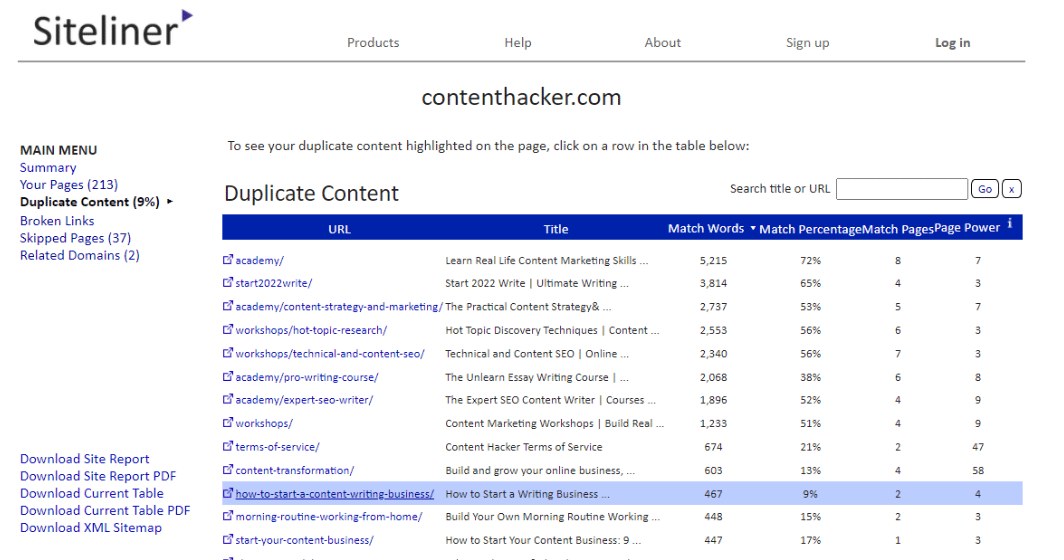Open external link icon for academy/expert-seo-writer/

pos(228,399)
